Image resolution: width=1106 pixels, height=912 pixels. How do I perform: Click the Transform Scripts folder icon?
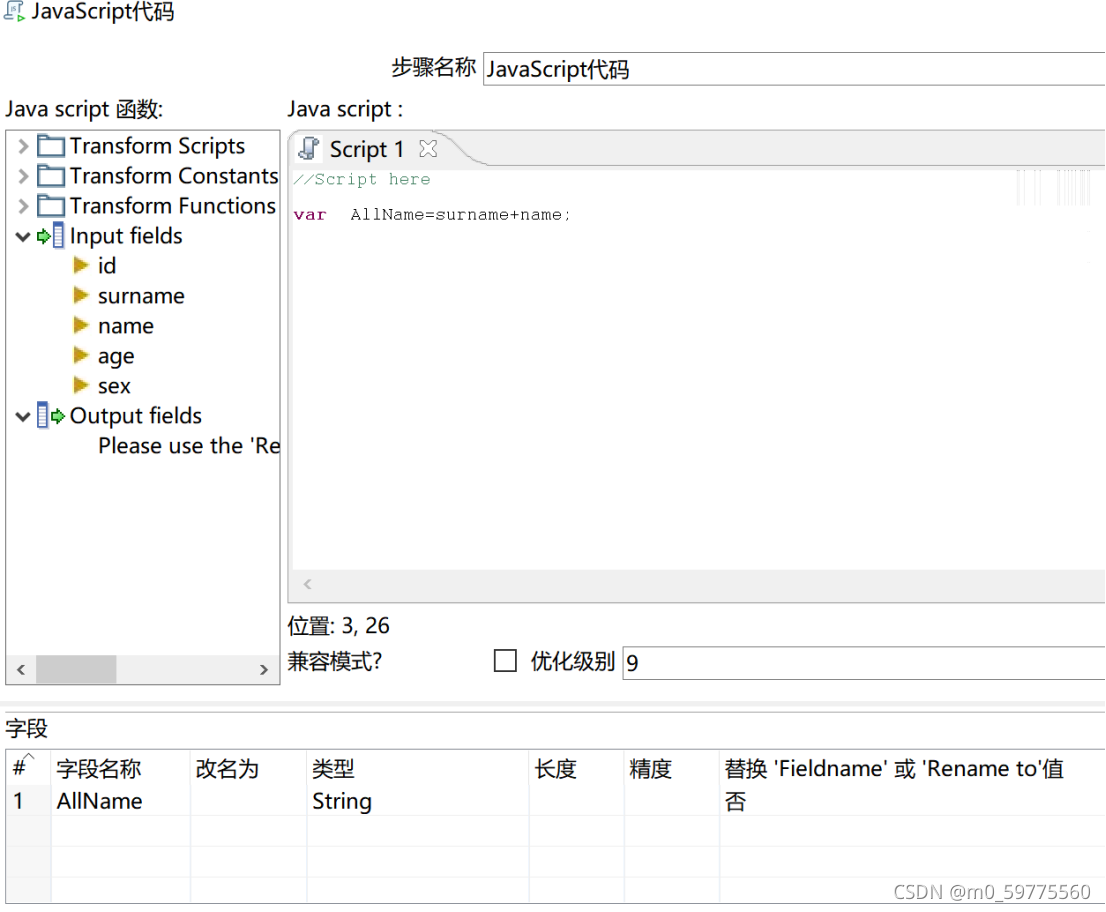[x=51, y=146]
